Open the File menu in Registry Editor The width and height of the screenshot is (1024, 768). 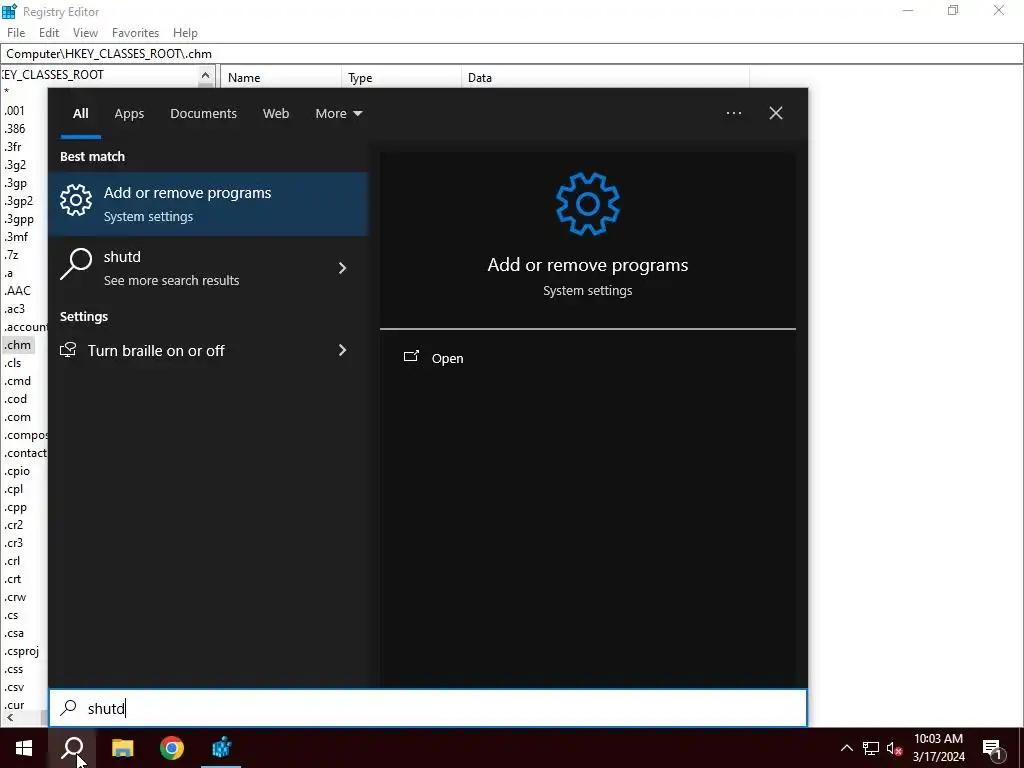click(16, 33)
